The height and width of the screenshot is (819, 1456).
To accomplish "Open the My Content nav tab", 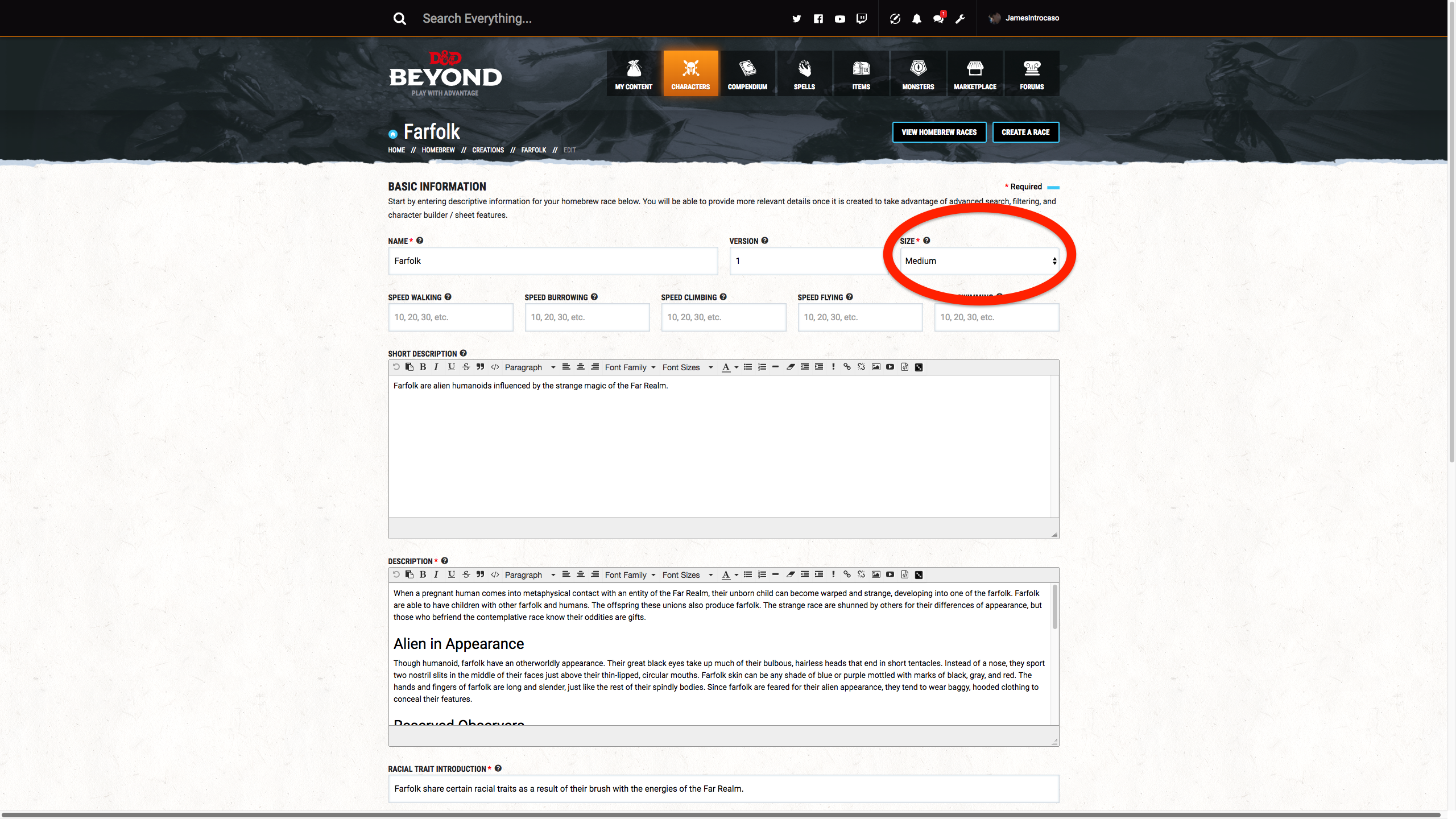I will [634, 73].
